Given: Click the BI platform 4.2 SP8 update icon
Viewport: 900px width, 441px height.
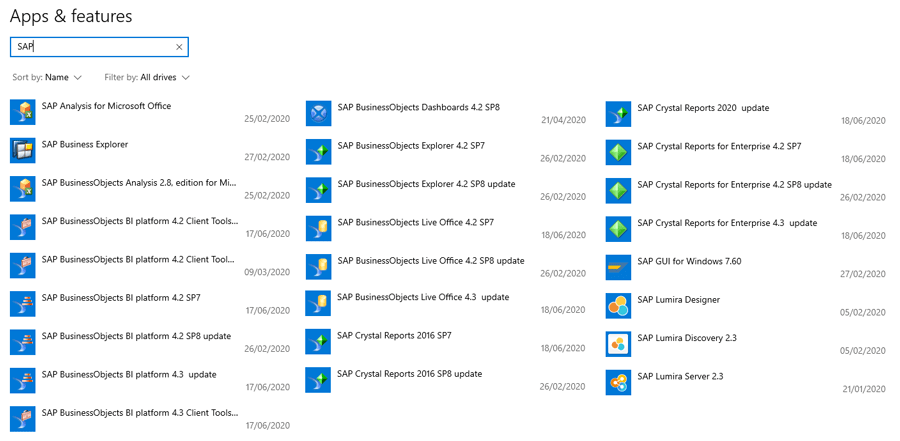Looking at the screenshot, I should pos(23,342).
